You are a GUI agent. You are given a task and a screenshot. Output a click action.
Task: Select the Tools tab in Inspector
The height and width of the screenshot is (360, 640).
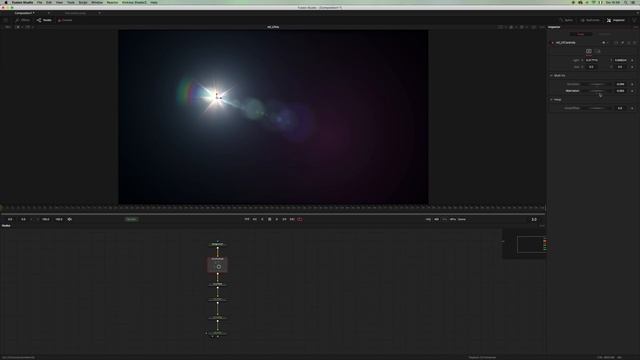(580, 34)
